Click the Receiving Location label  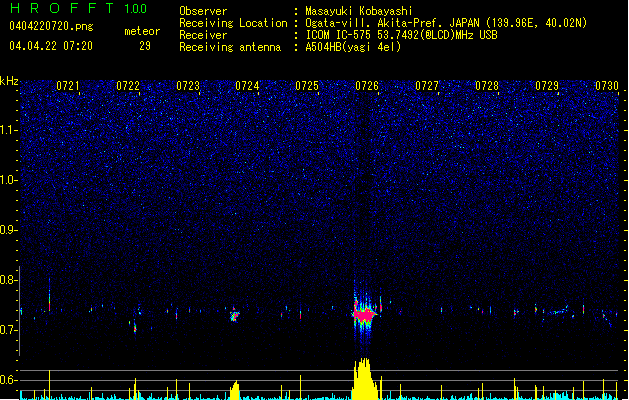[x=233, y=23]
